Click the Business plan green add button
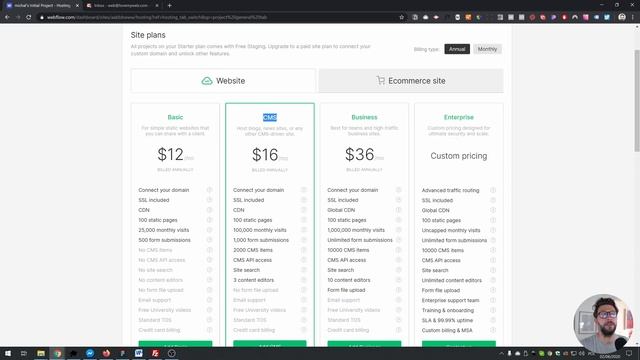Screen dimensions: 640x360 tap(364, 344)
